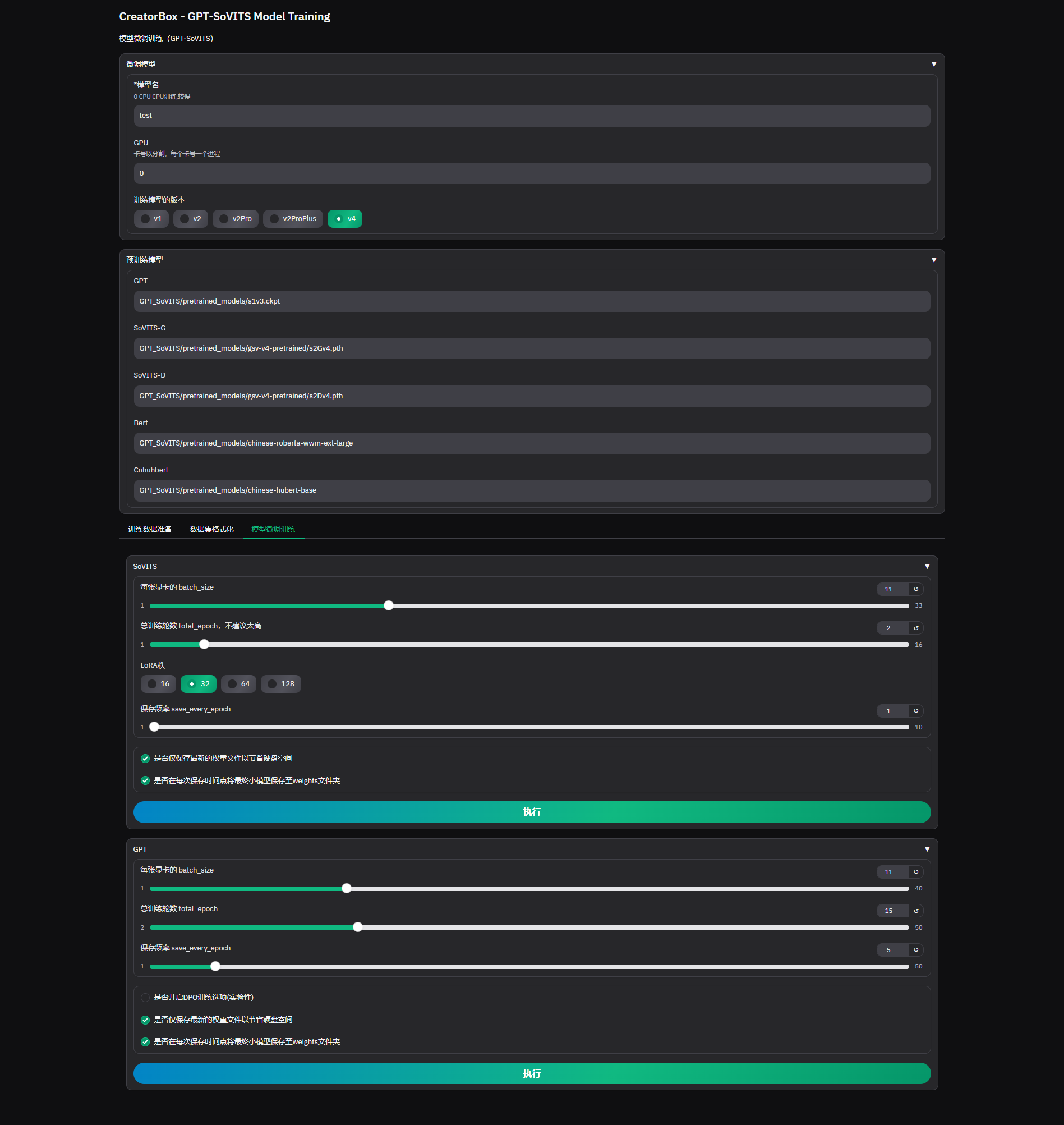
Task: Click the SoVITS total_epoch slider handle
Action: pyautogui.click(x=204, y=644)
